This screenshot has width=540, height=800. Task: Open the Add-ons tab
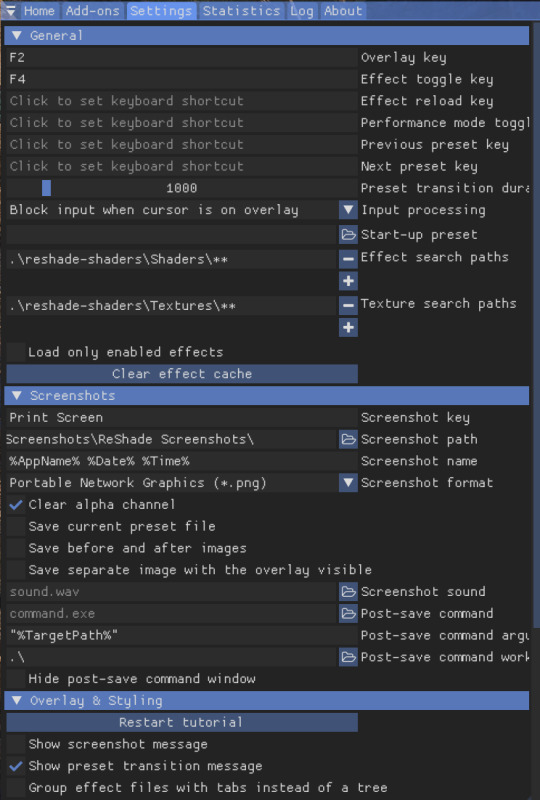coord(92,11)
